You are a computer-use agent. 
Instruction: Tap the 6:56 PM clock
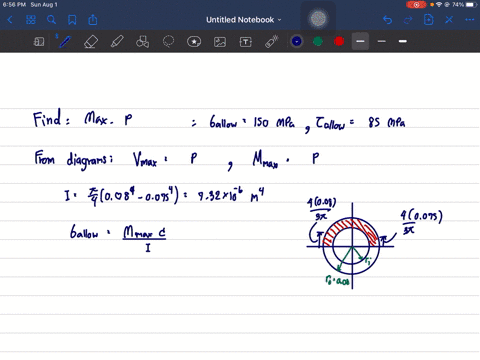tap(14, 5)
